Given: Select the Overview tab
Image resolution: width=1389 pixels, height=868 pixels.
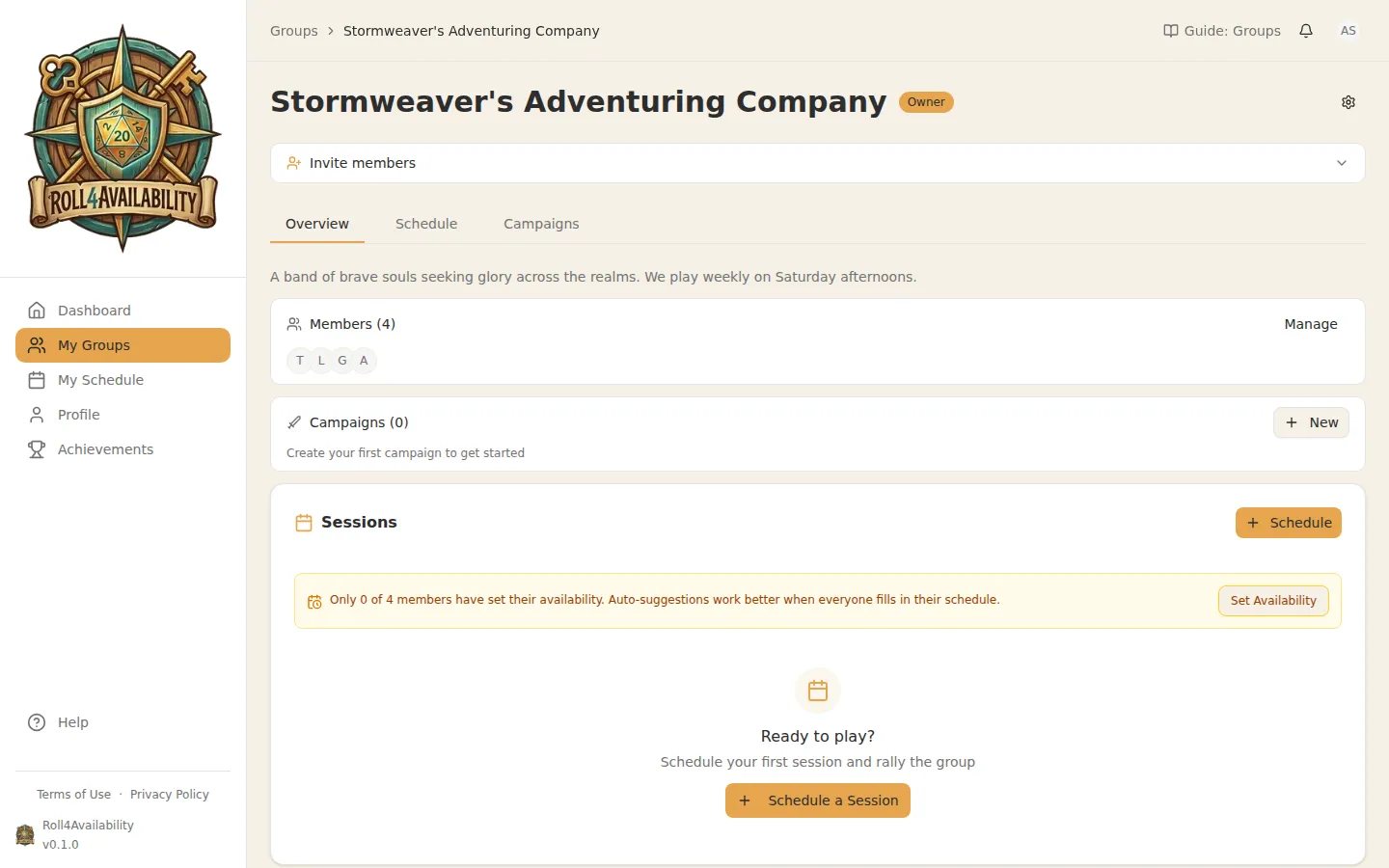Looking at the screenshot, I should [x=317, y=224].
